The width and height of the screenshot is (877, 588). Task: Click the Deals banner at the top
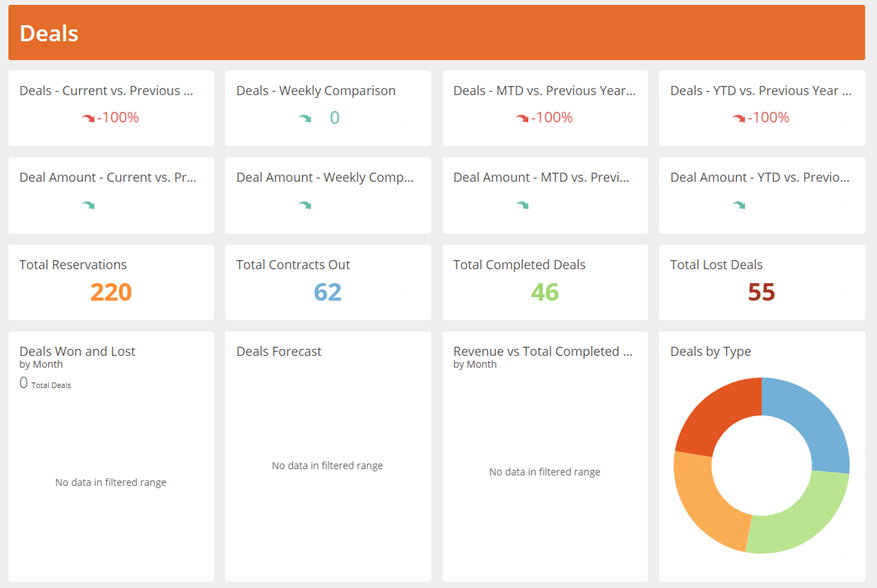pos(49,33)
